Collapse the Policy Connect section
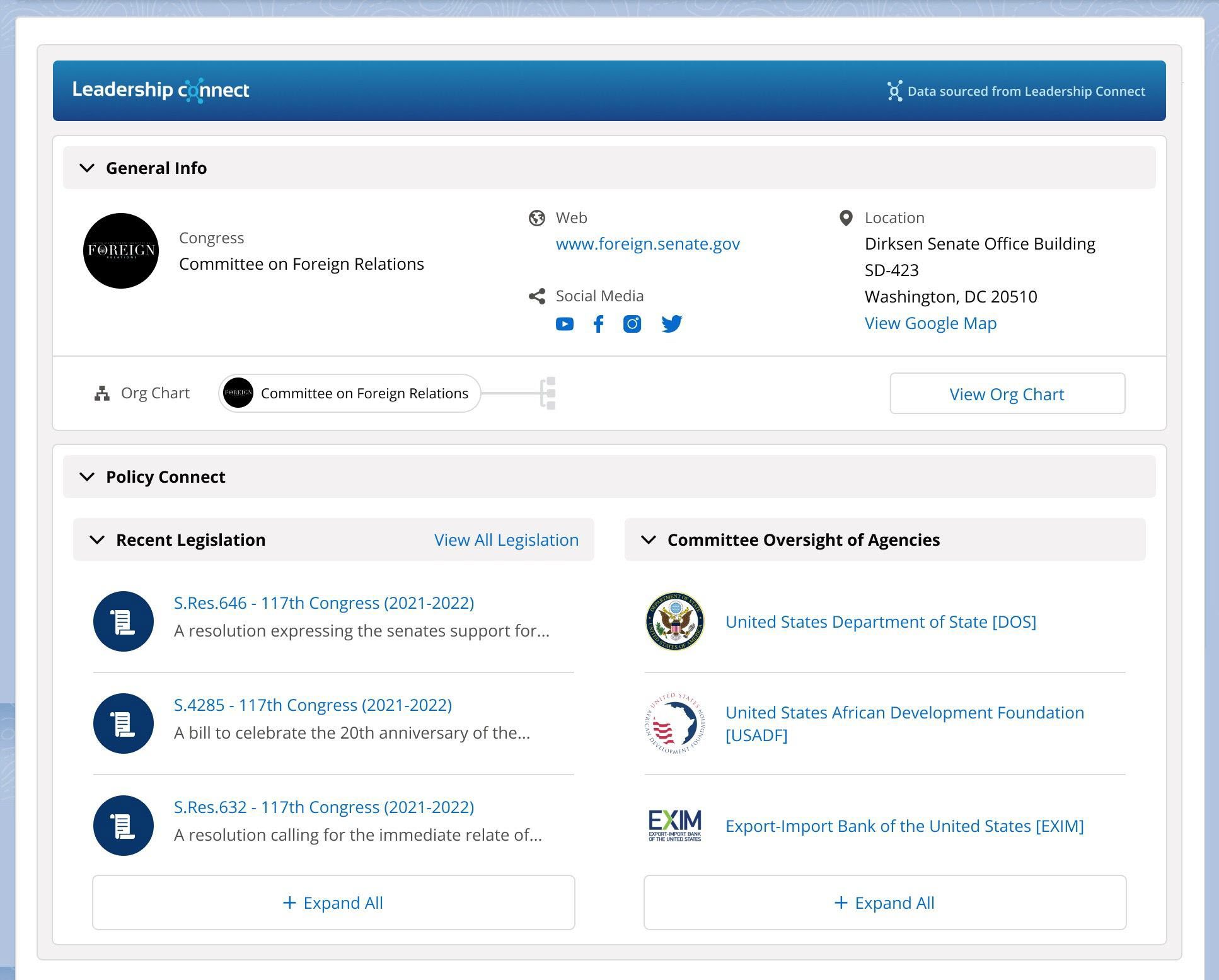 pyautogui.click(x=87, y=477)
